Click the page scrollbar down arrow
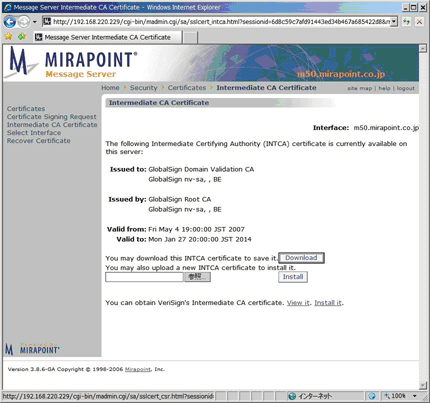Viewport: 430px width, 403px height. [423, 385]
